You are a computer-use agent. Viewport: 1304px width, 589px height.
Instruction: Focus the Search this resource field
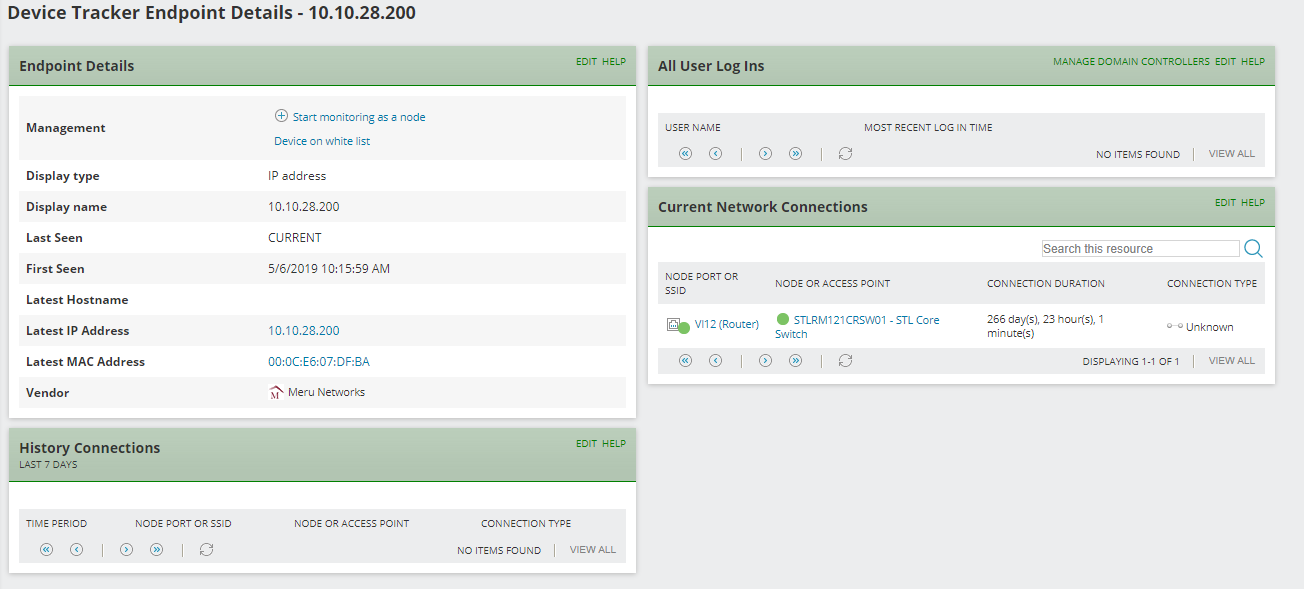[1140, 248]
